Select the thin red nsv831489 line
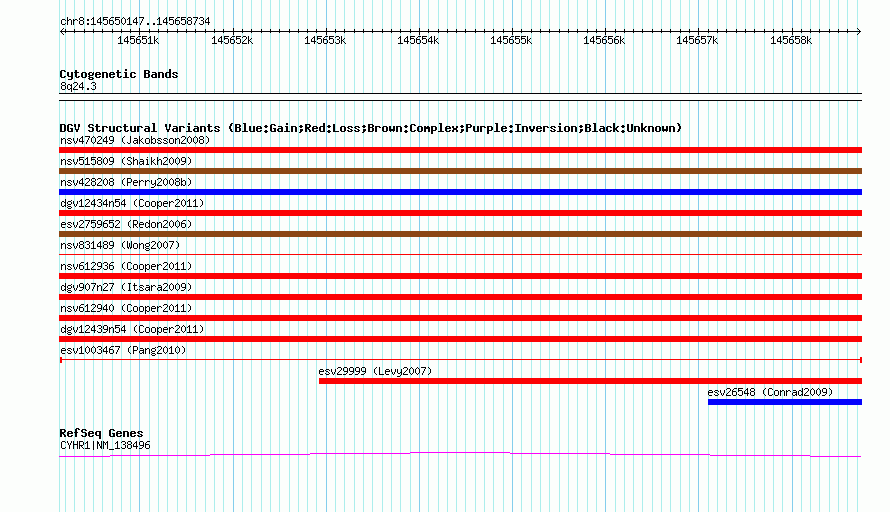The width and height of the screenshot is (890, 512). click(x=460, y=254)
